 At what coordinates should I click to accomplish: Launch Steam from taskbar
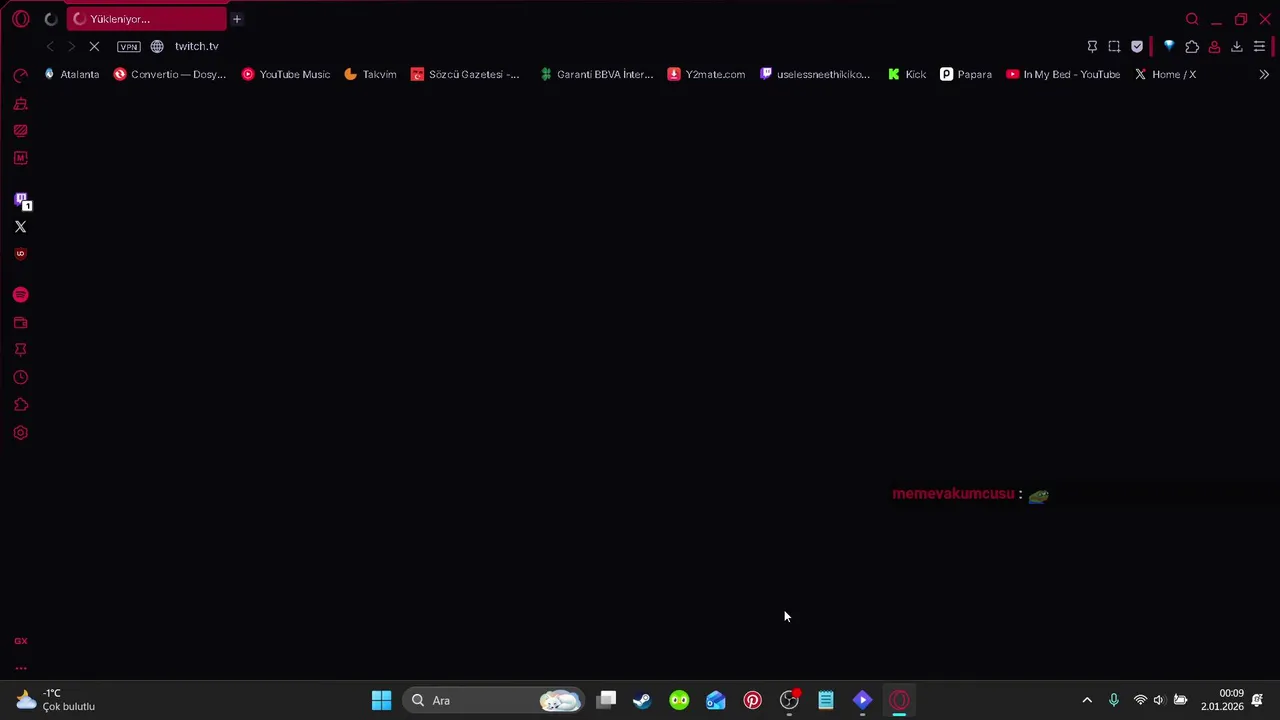click(642, 700)
